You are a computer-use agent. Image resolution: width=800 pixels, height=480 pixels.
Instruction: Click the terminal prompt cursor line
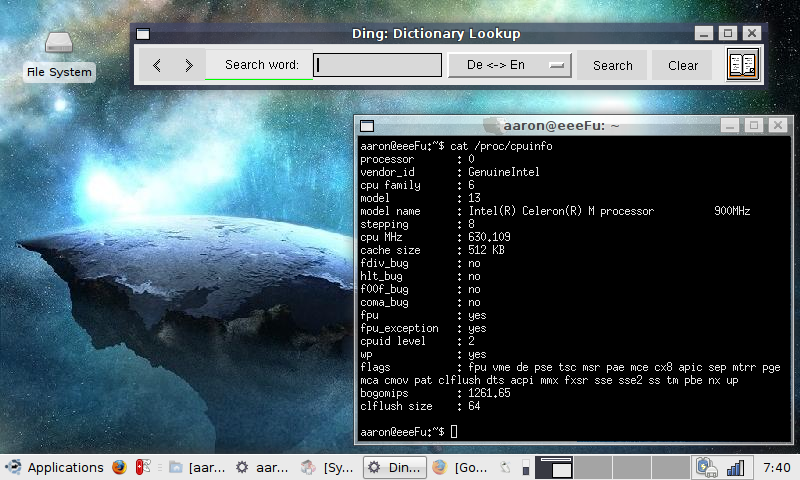[x=409, y=432]
